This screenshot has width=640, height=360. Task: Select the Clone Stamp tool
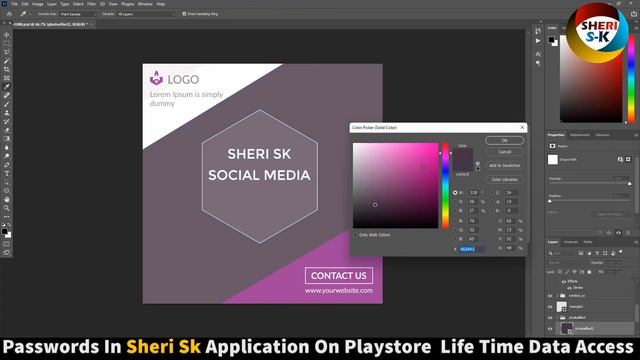7,113
